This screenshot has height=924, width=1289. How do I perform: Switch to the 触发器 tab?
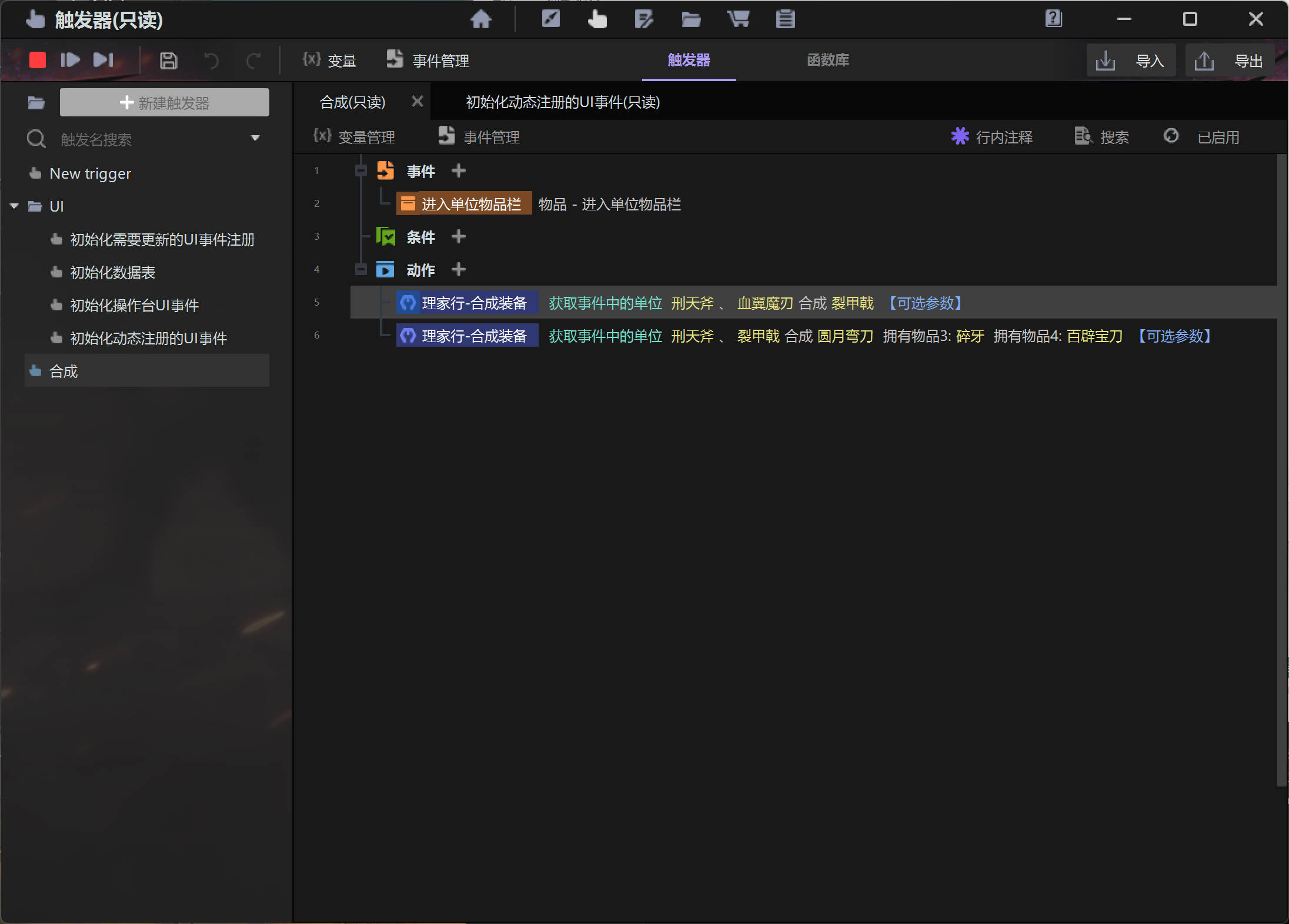[689, 60]
